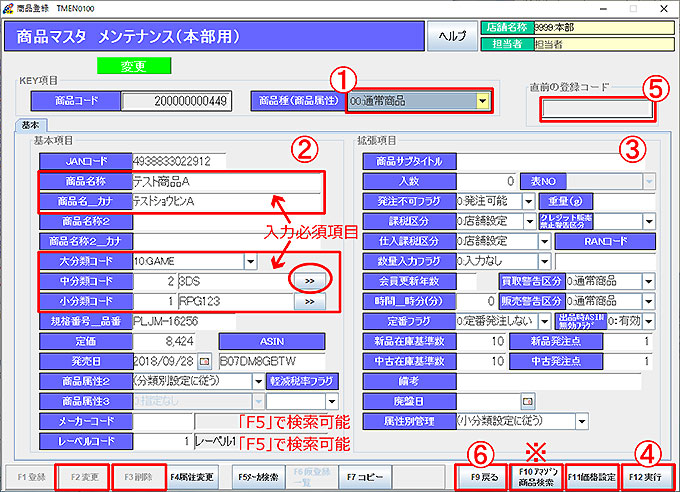Screen dimensions: 680x492
Task: Click the app icon in title bar
Action: point(8,8)
